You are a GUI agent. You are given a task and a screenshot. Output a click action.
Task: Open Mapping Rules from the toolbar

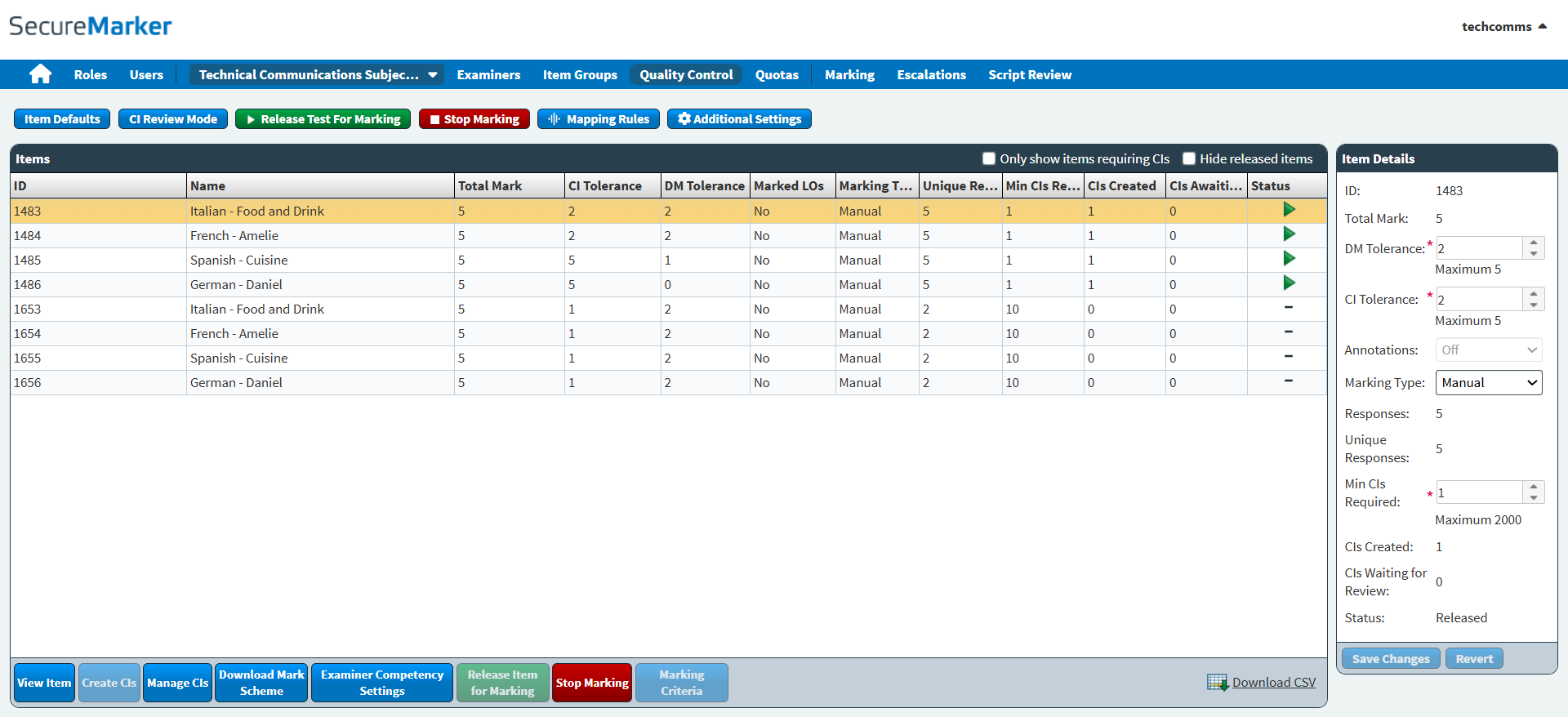pos(599,119)
